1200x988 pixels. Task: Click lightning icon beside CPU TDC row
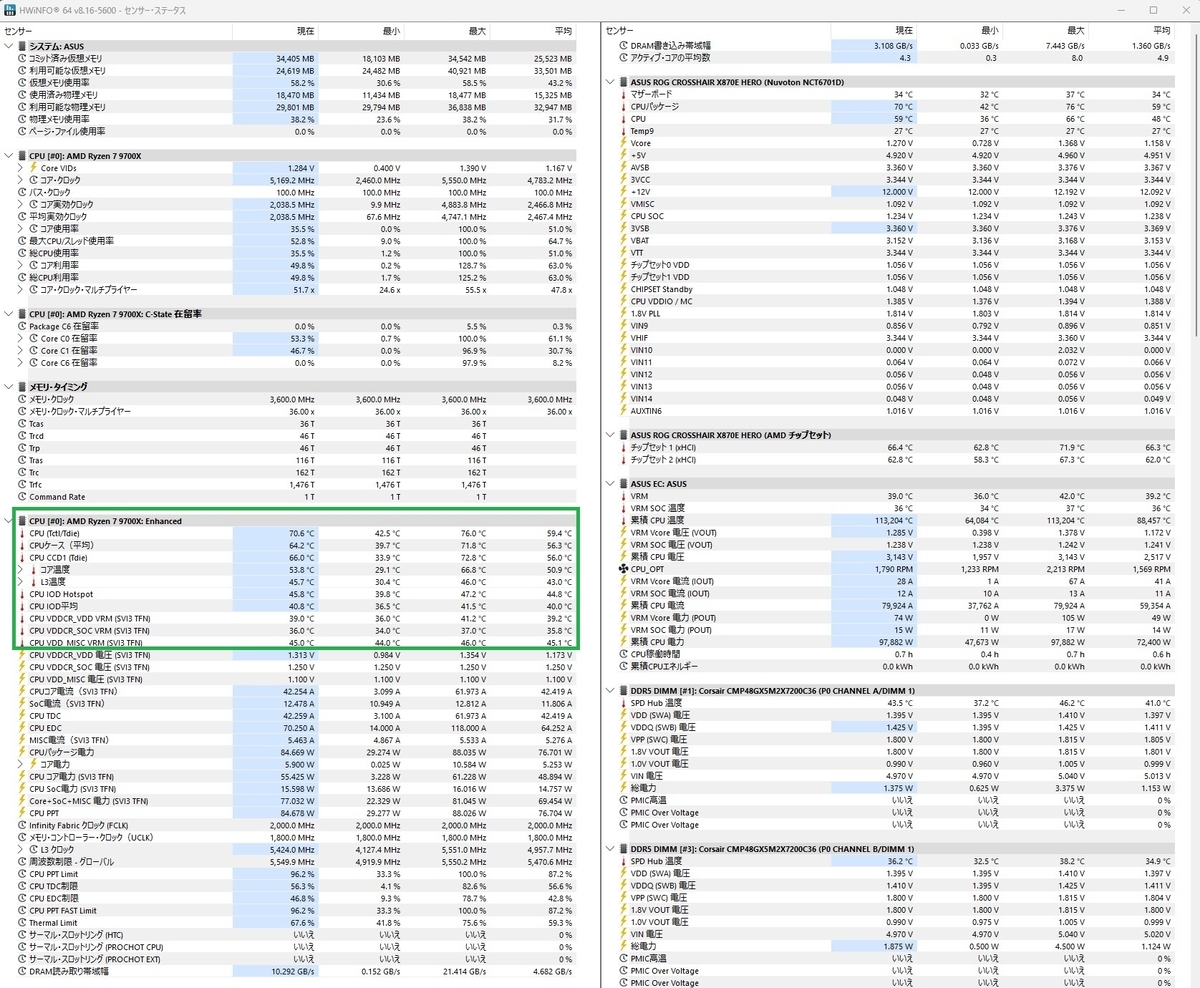click(22, 715)
